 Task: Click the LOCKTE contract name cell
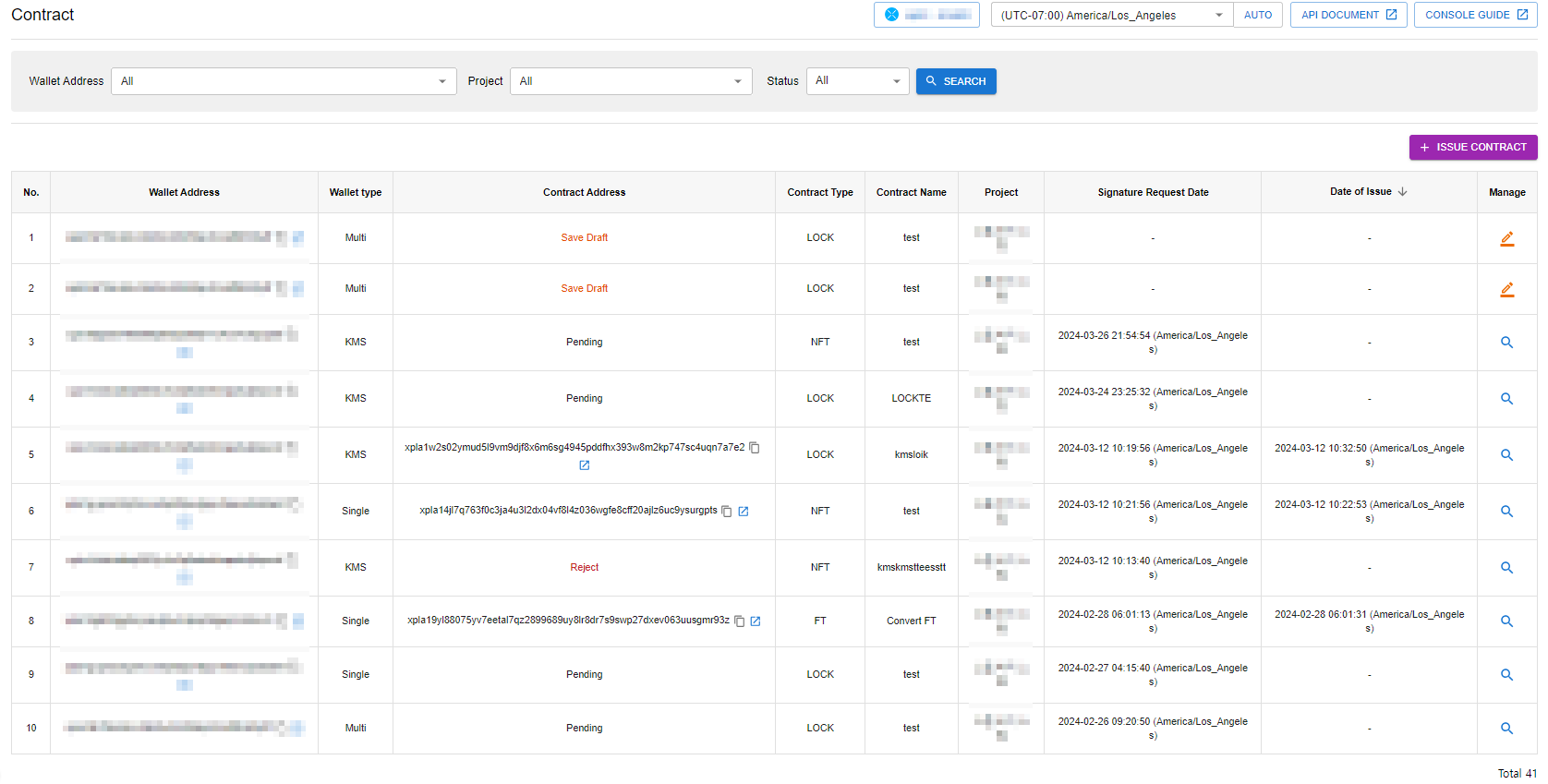coord(912,399)
